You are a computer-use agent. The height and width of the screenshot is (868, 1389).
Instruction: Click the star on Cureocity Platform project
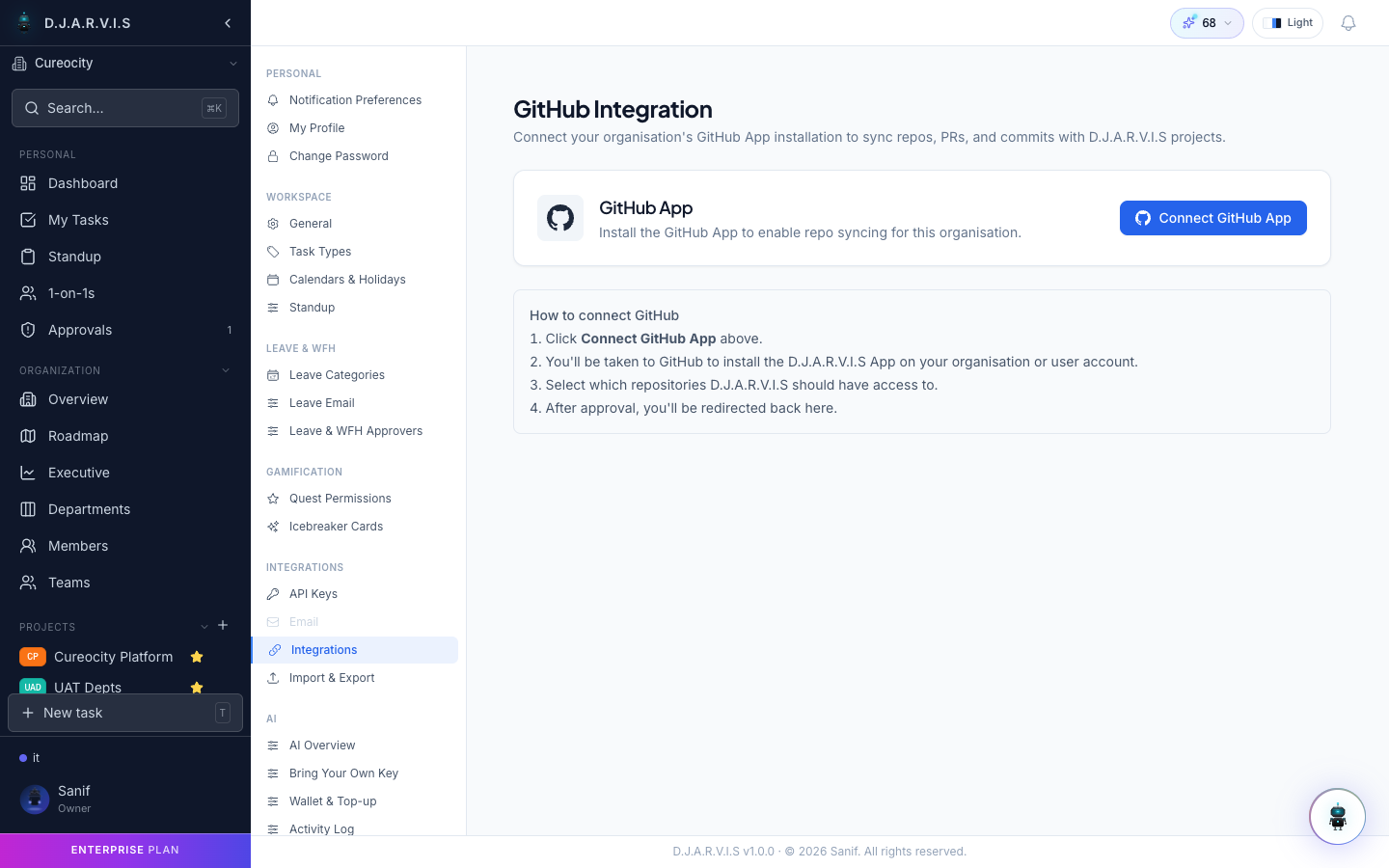click(197, 657)
